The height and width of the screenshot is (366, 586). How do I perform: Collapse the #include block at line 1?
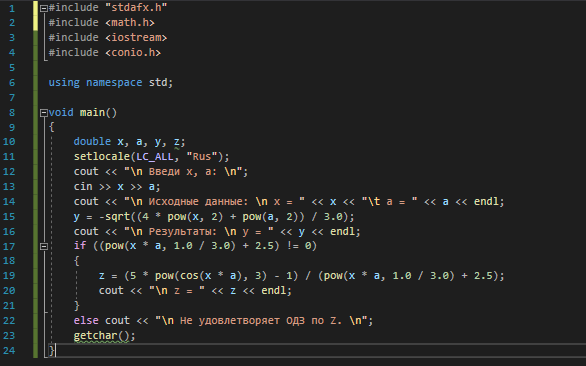click(44, 8)
